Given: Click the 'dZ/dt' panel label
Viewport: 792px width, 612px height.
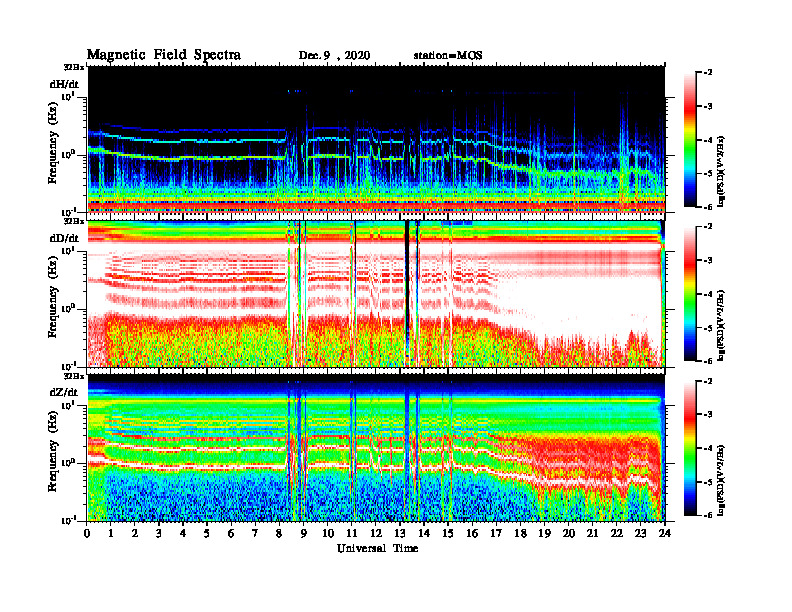Looking at the screenshot, I should pyautogui.click(x=64, y=392).
